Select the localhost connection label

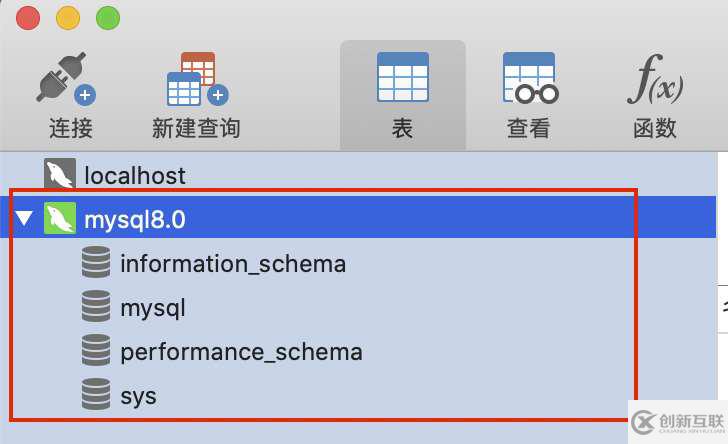coord(134,175)
